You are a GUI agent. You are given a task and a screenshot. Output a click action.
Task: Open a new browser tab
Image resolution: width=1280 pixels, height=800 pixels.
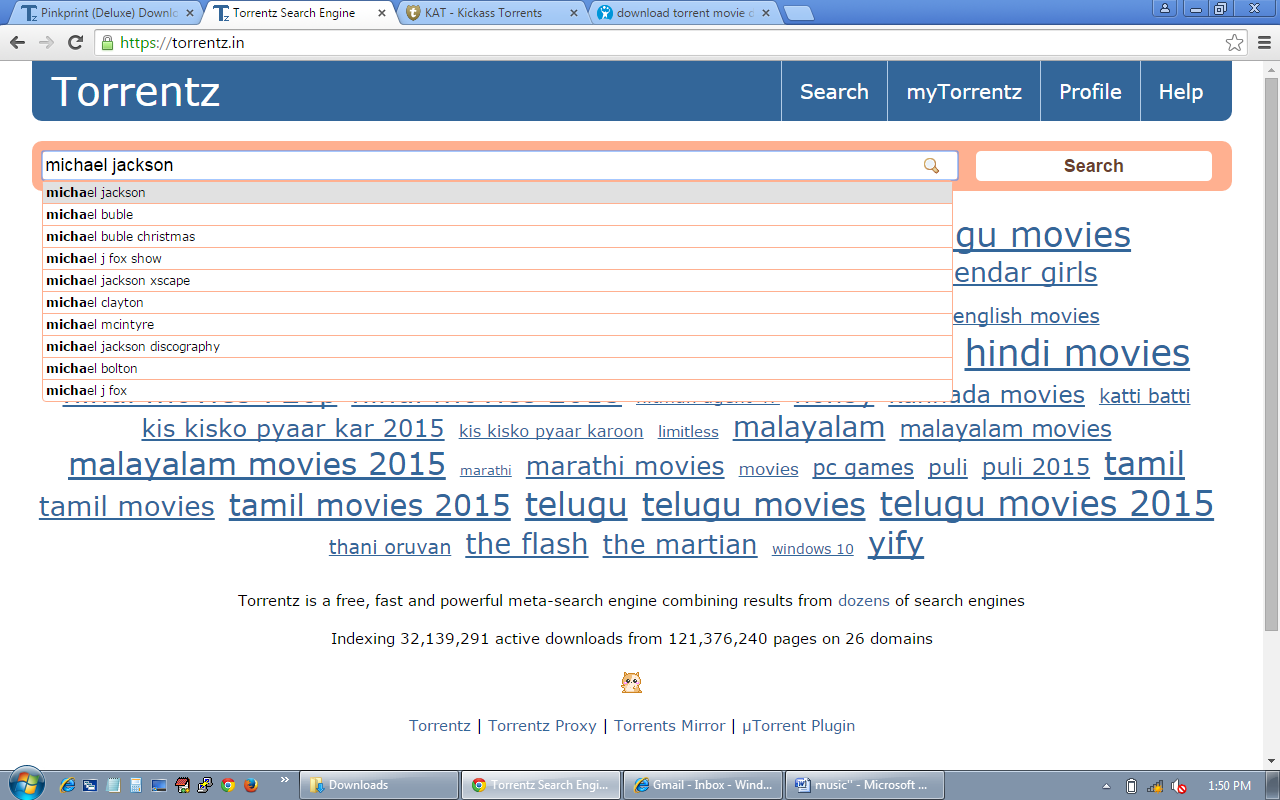coord(798,13)
